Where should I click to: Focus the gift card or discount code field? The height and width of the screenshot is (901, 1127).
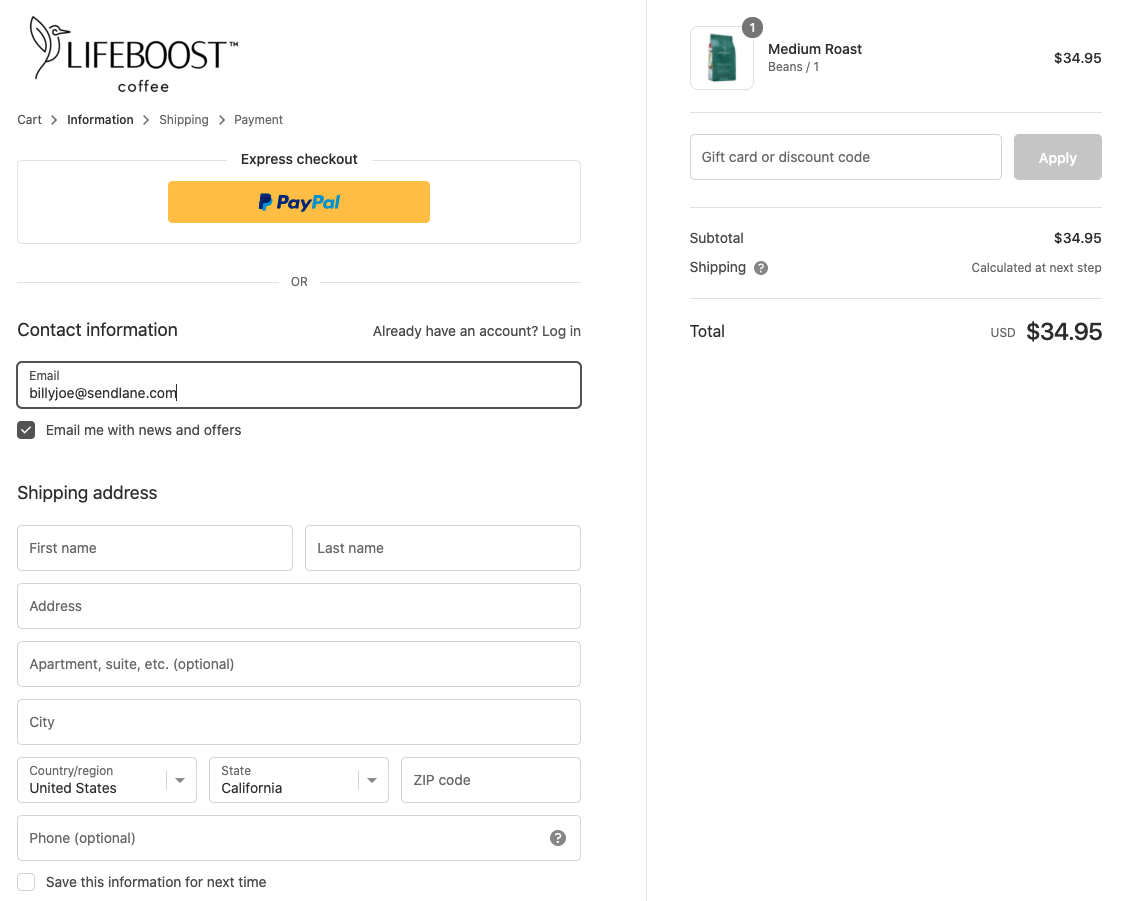pyautogui.click(x=845, y=157)
